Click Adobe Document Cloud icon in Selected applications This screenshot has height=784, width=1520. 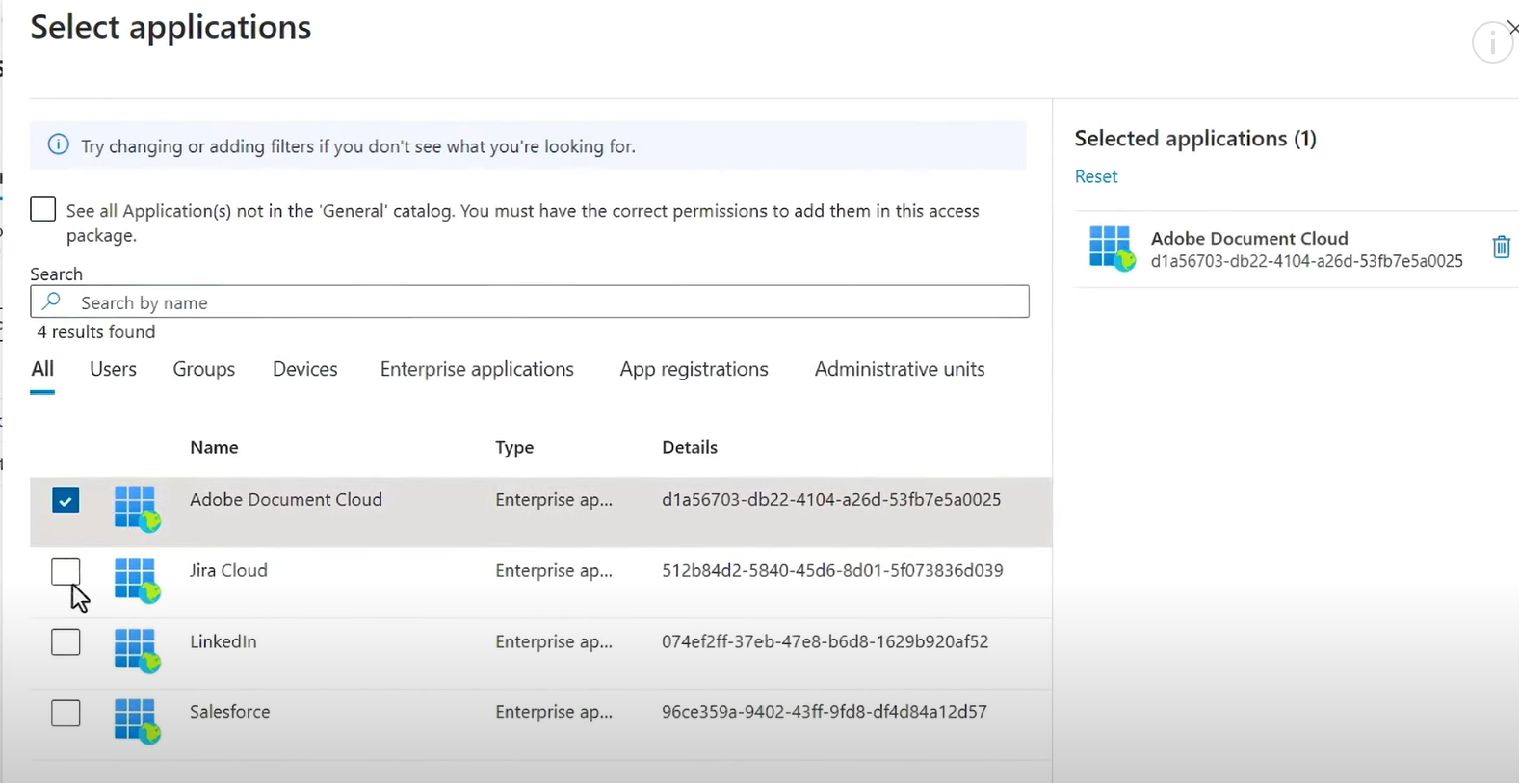click(x=1112, y=248)
